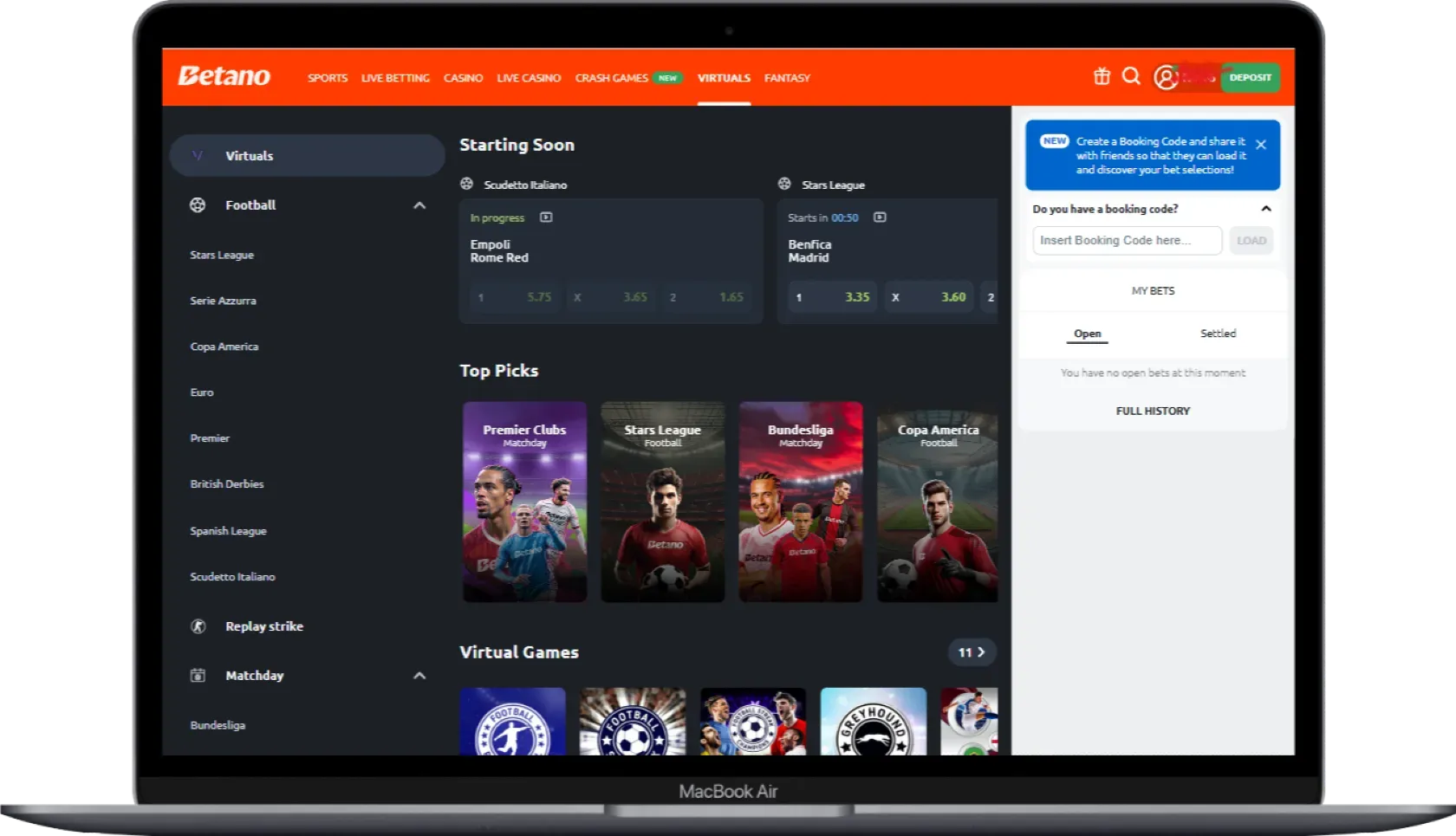Pick odds 5.75 for Empoli win
Image resolution: width=1456 pixels, height=836 pixels.
tap(514, 297)
